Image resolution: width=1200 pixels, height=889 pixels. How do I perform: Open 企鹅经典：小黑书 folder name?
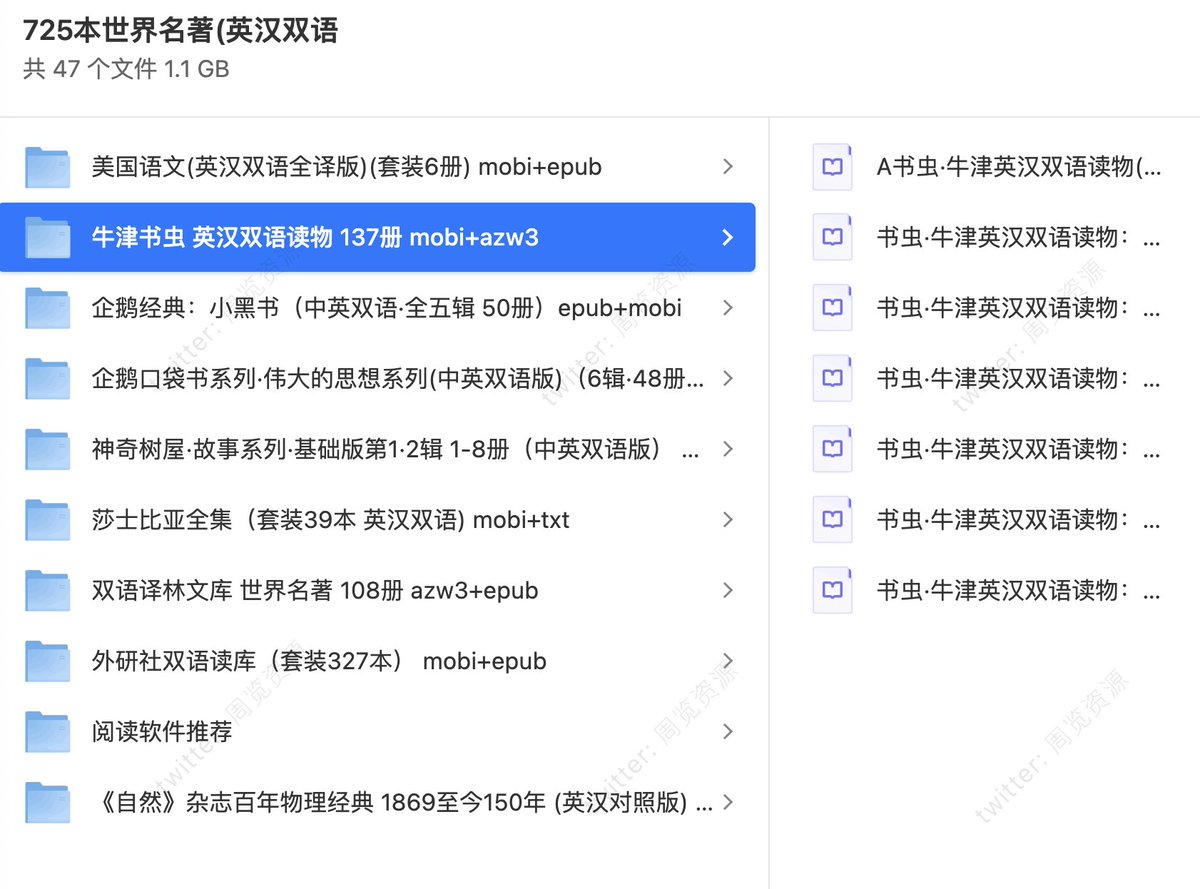[386, 308]
